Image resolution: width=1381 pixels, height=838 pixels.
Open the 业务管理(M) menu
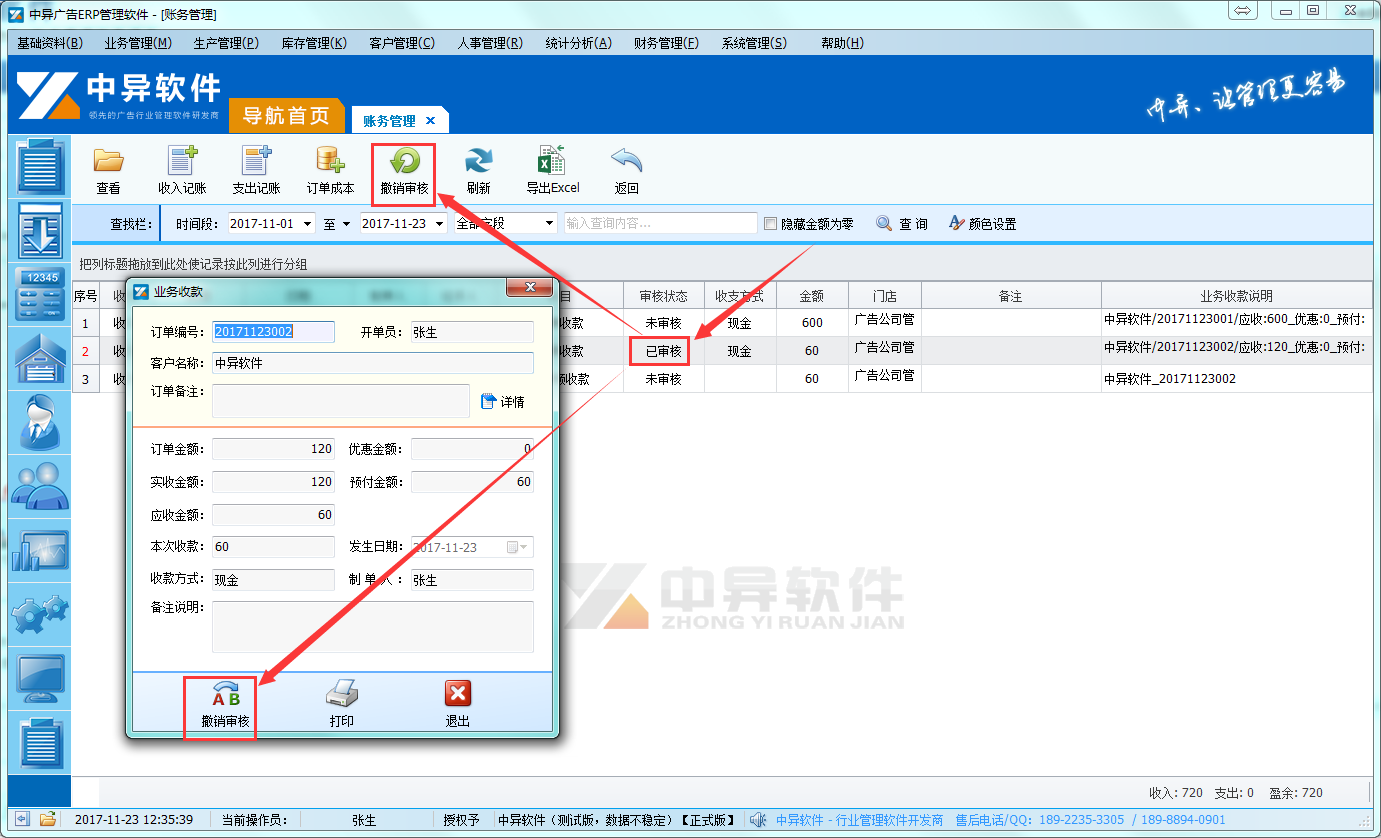[x=138, y=43]
